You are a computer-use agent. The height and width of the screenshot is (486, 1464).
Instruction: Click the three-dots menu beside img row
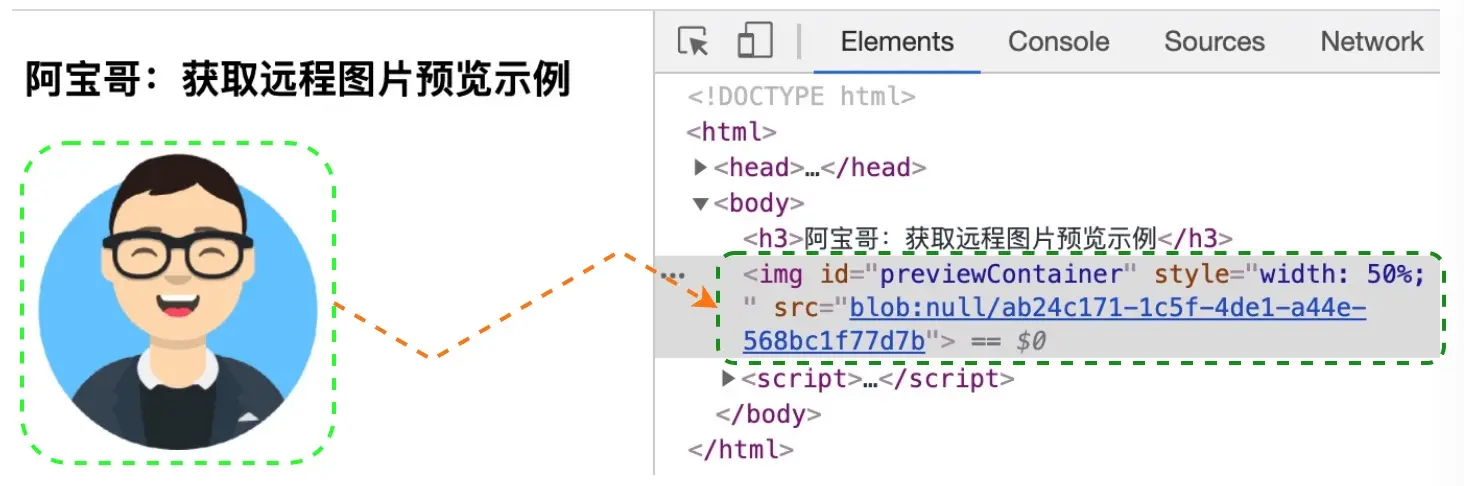click(673, 274)
